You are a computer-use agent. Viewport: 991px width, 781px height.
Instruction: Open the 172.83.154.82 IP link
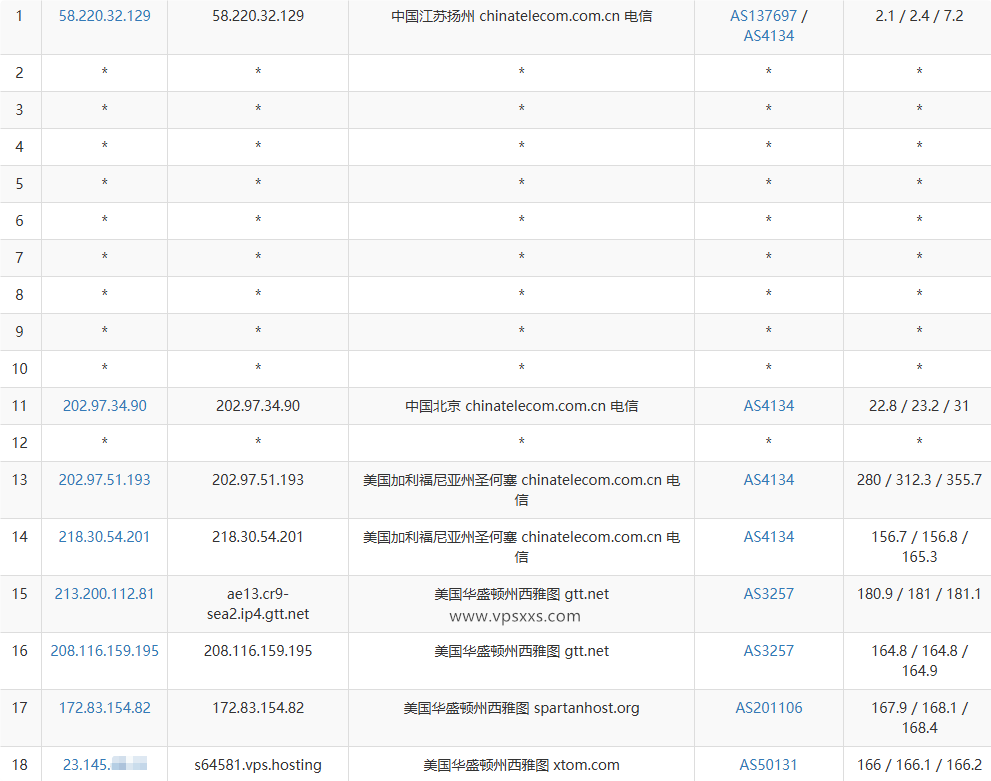[104, 708]
